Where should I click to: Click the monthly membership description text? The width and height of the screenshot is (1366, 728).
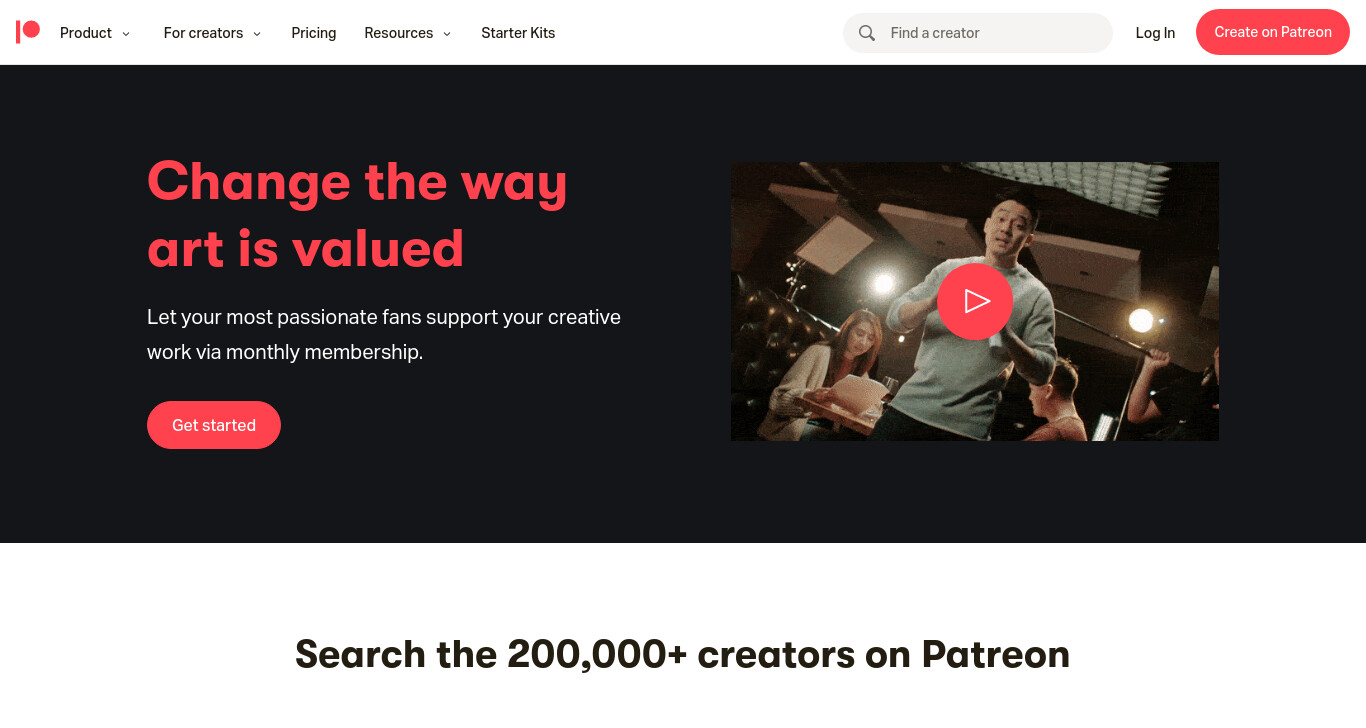pyautogui.click(x=384, y=334)
